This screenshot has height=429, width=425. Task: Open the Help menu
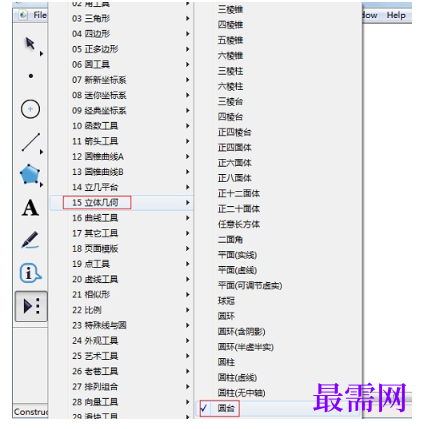(396, 15)
